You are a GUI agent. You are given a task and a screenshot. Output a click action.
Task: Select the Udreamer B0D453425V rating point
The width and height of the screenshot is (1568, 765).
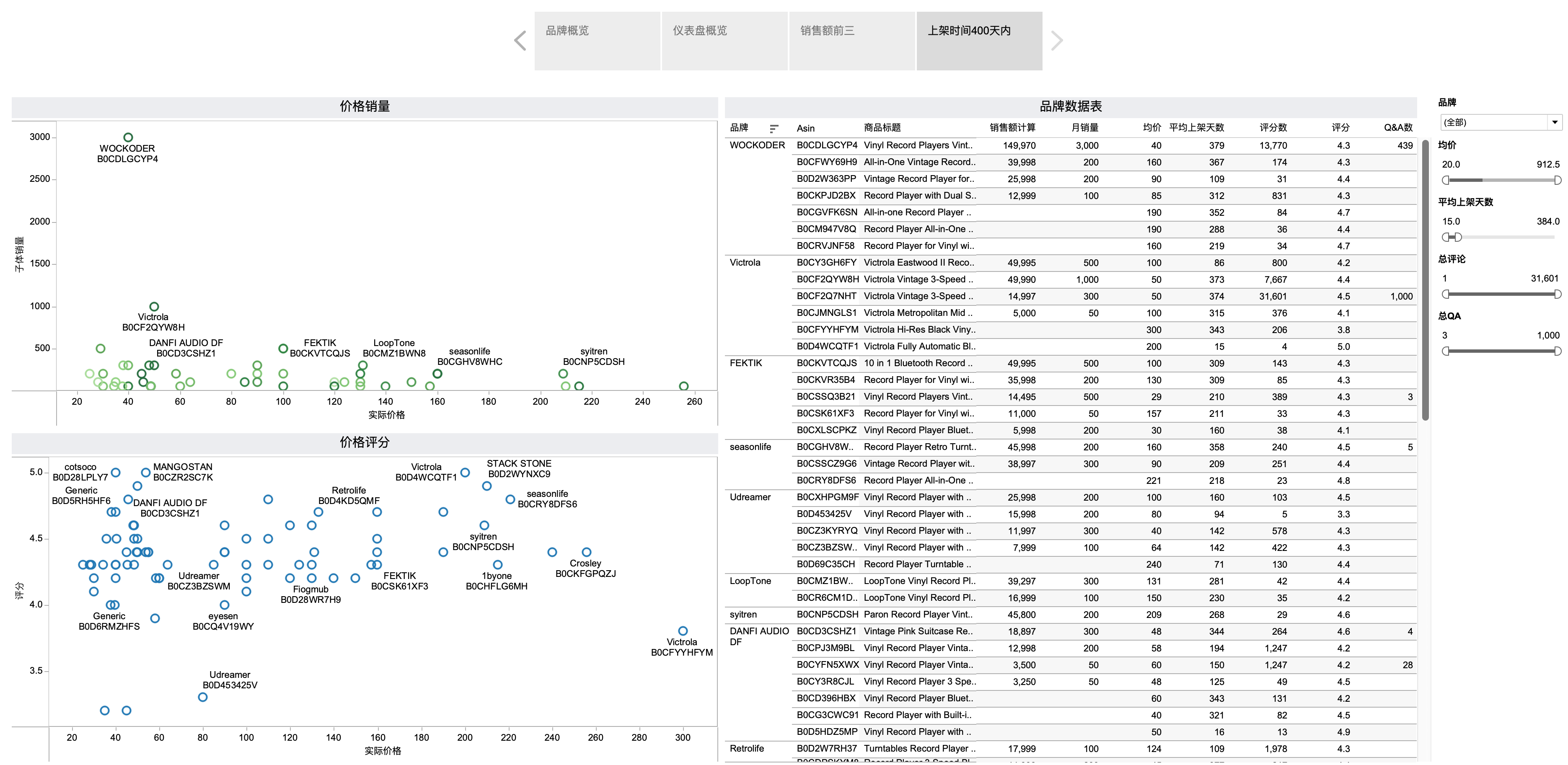(203, 697)
